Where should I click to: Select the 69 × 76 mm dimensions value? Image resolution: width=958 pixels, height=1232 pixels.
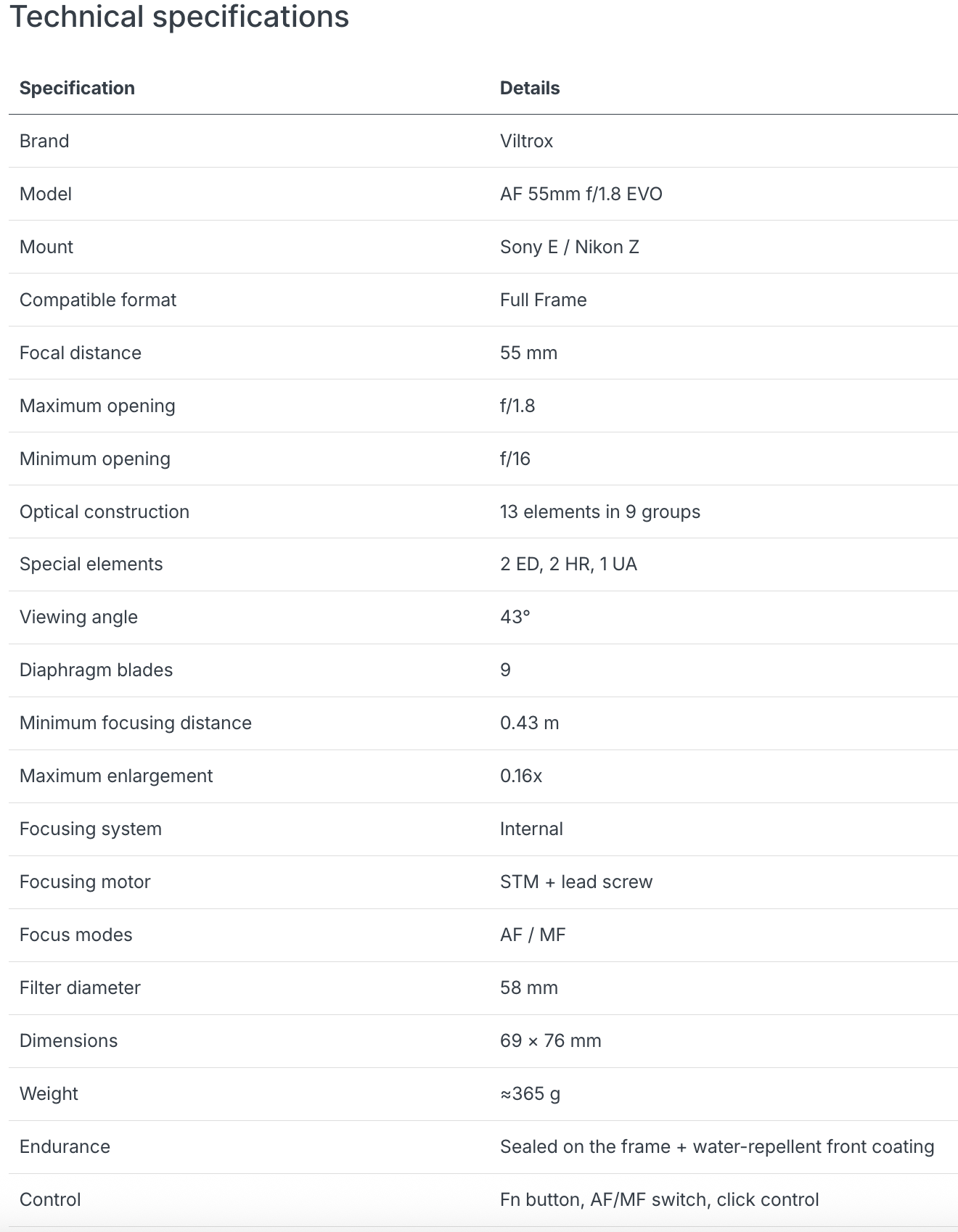pos(550,1040)
